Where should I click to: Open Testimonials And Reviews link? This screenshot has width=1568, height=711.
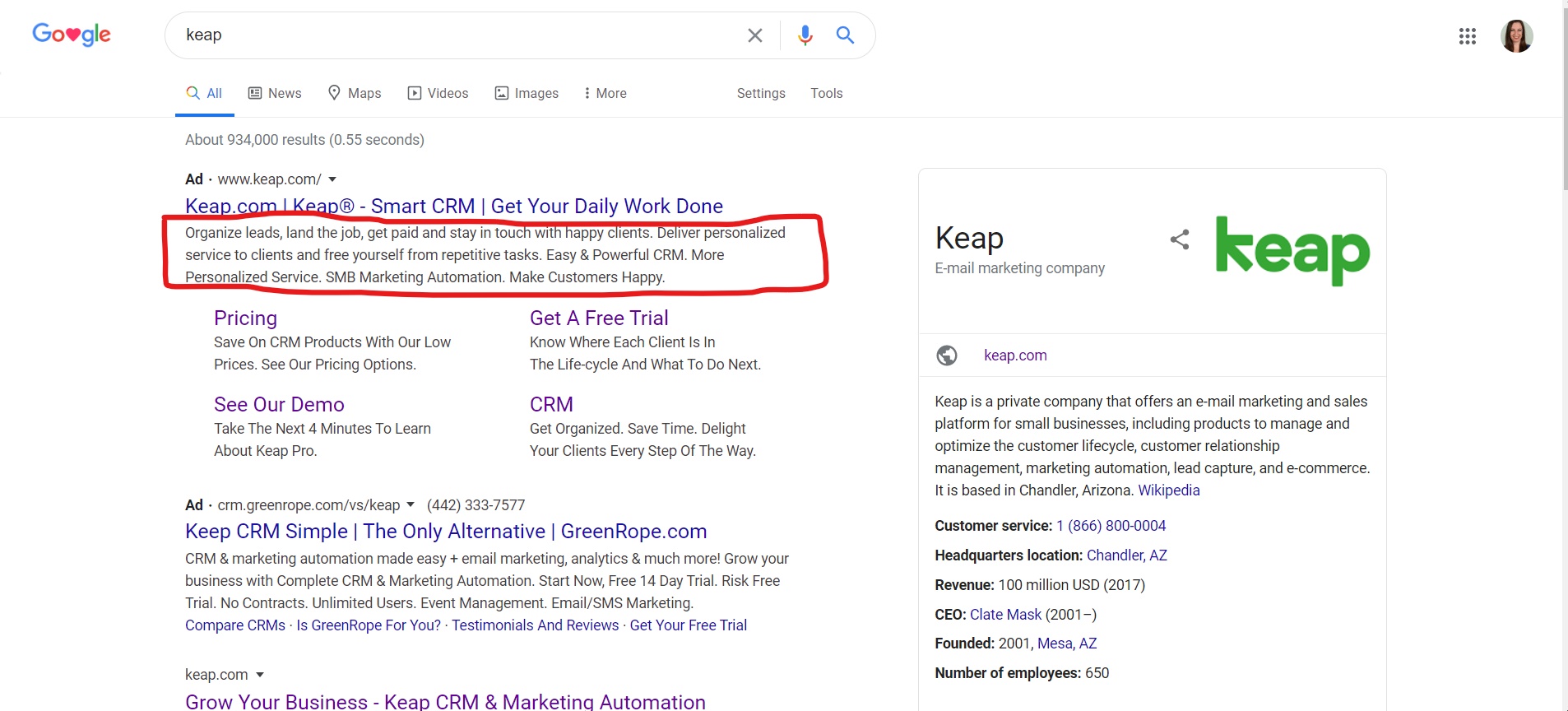535,625
